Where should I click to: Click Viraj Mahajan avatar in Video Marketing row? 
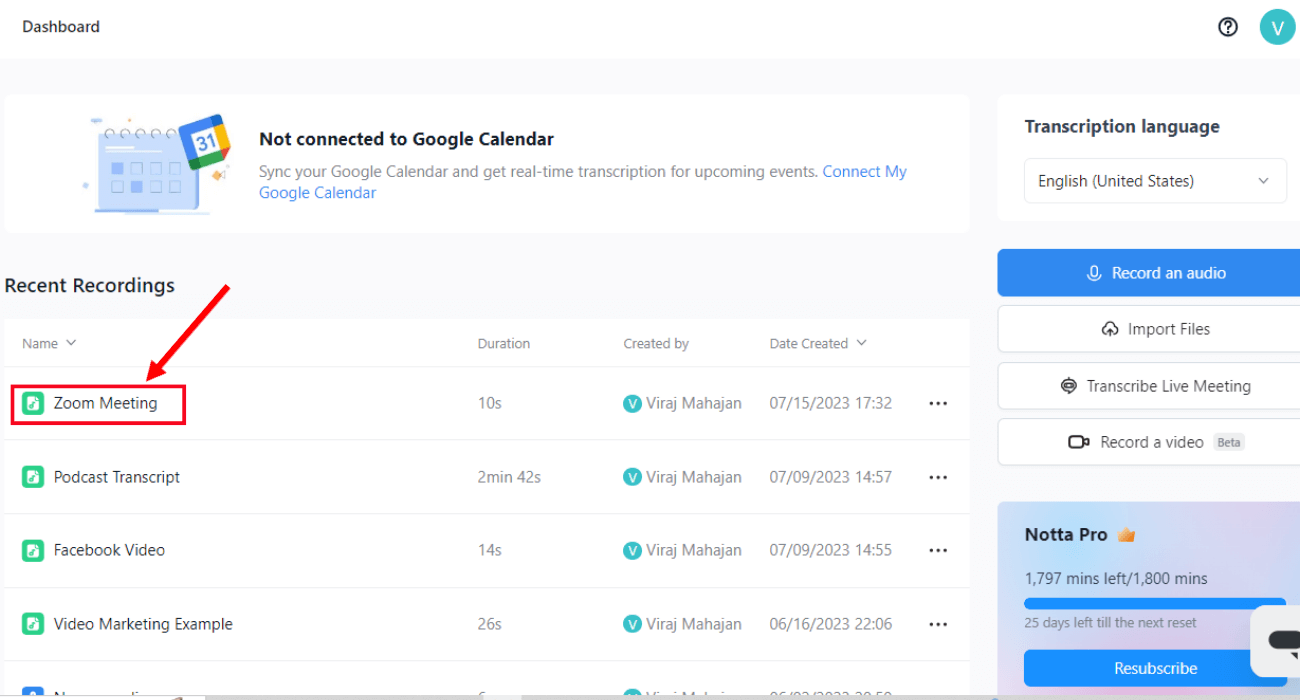(x=632, y=624)
